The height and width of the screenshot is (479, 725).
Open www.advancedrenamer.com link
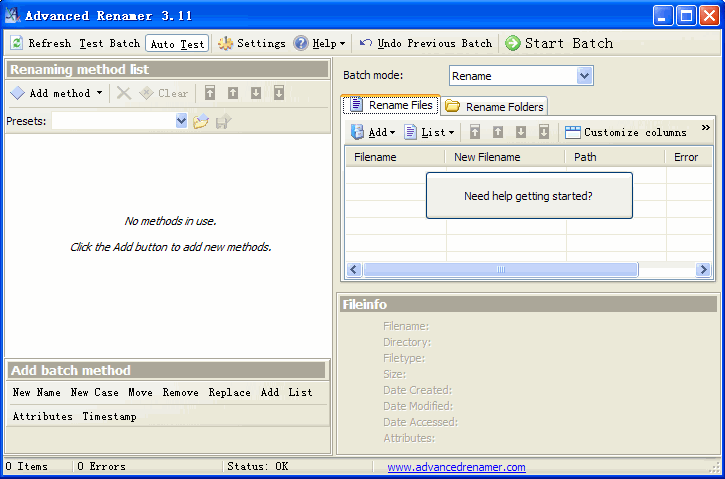(456, 467)
